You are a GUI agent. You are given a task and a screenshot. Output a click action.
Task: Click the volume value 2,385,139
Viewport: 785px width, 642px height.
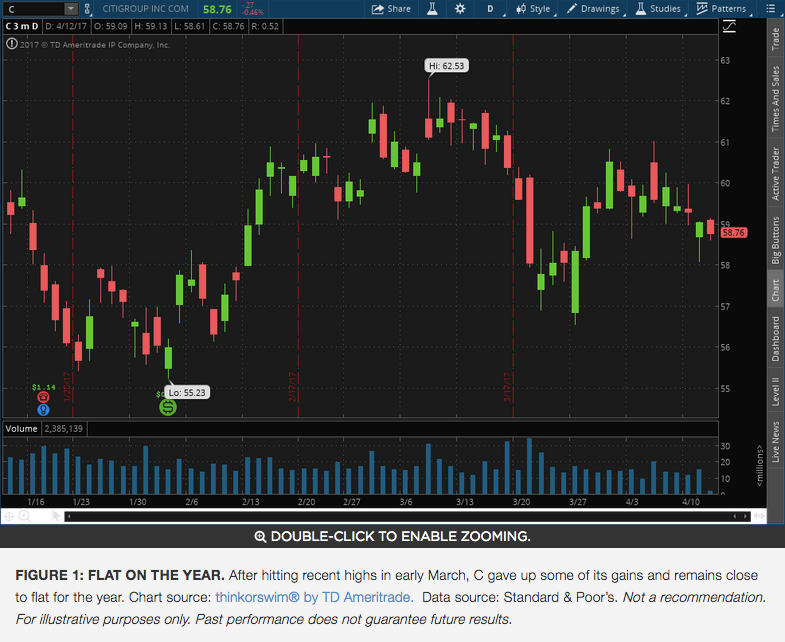click(64, 429)
